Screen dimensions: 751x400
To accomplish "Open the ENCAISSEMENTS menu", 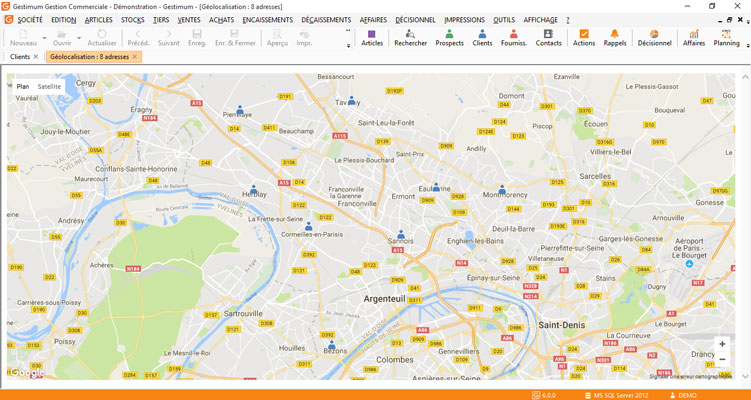I will click(x=268, y=20).
